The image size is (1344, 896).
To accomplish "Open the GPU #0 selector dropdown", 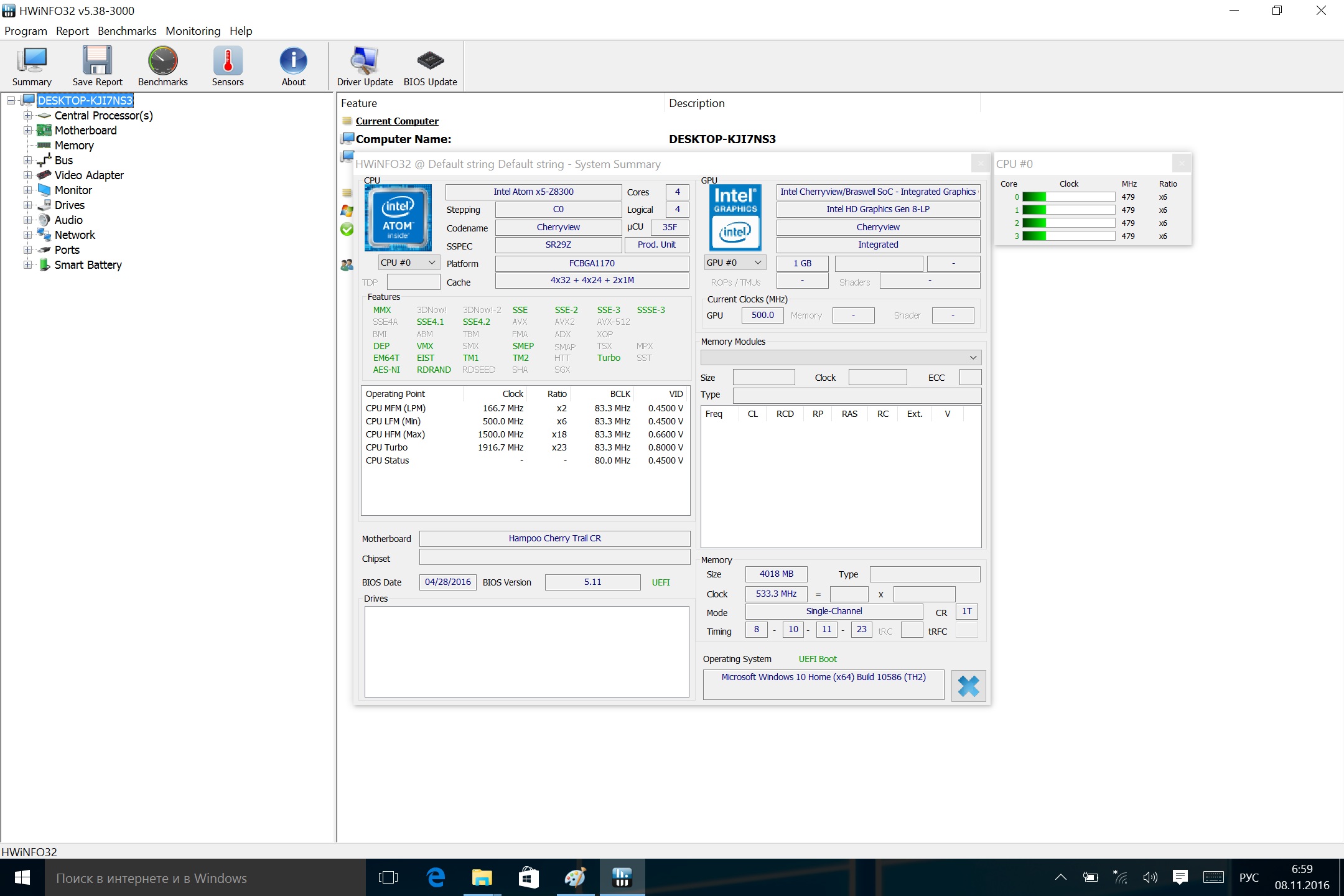I will tap(735, 263).
